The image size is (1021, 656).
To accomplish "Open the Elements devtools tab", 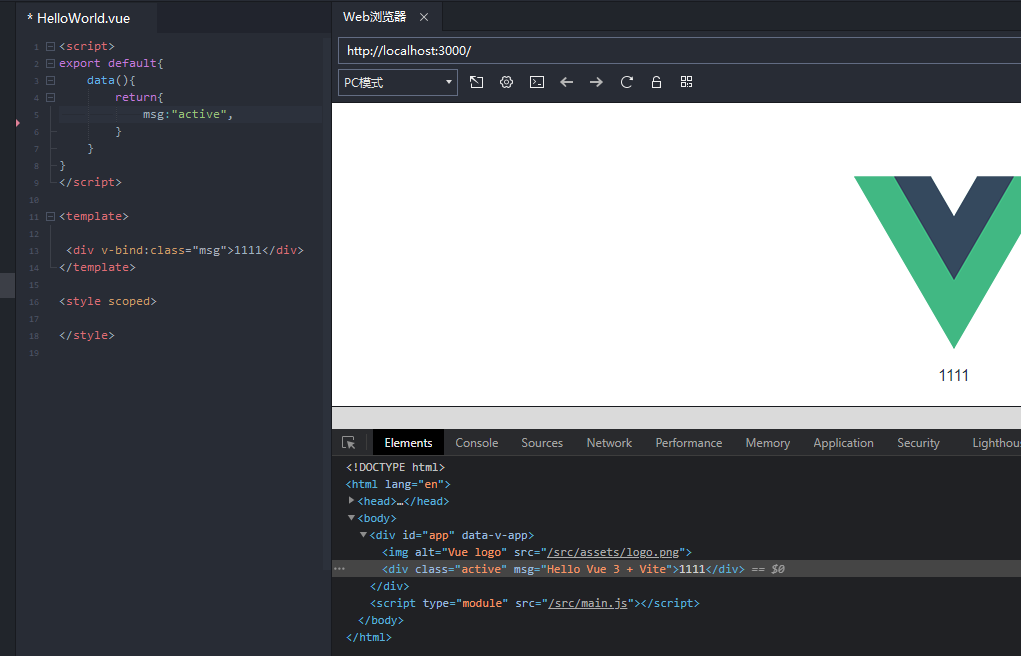I will coord(408,442).
